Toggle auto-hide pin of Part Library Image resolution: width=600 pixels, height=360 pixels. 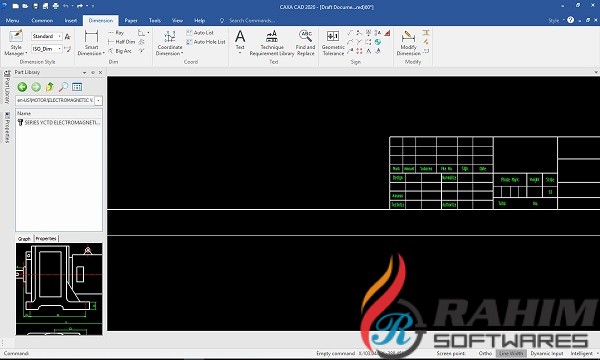[x=93, y=72]
